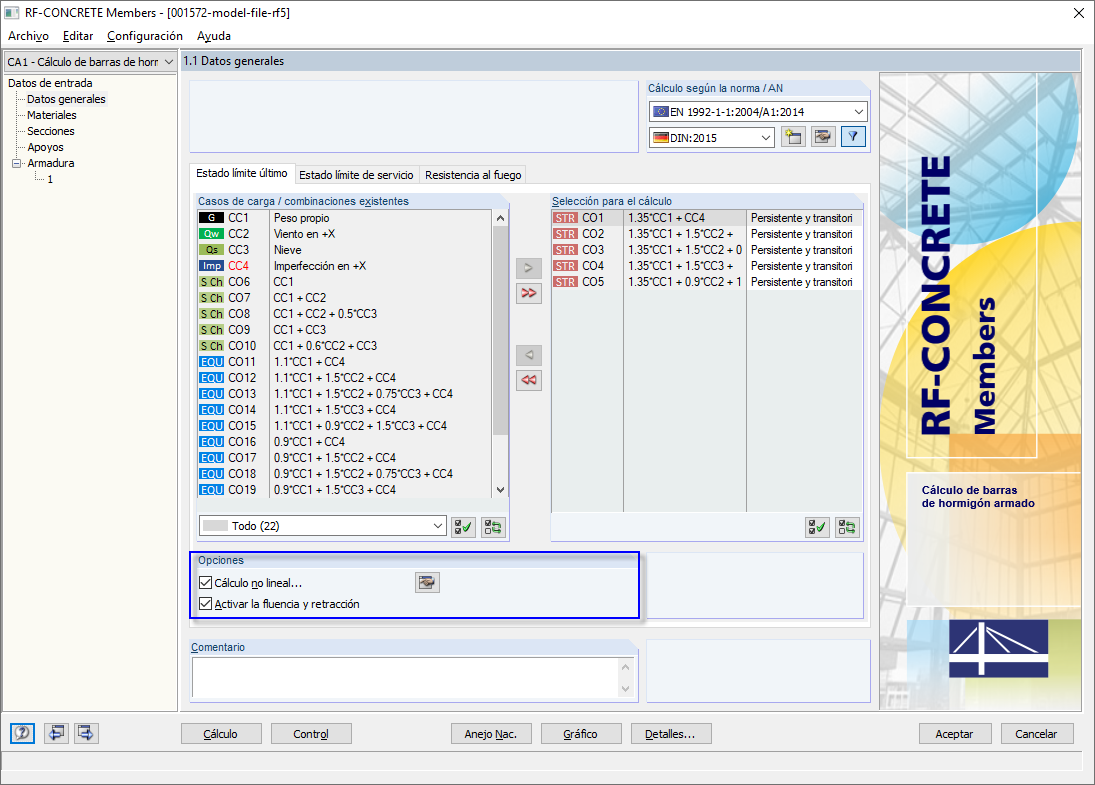Image resolution: width=1095 pixels, height=785 pixels.
Task: Click the EQU badge of CO11
Action: [x=212, y=362]
